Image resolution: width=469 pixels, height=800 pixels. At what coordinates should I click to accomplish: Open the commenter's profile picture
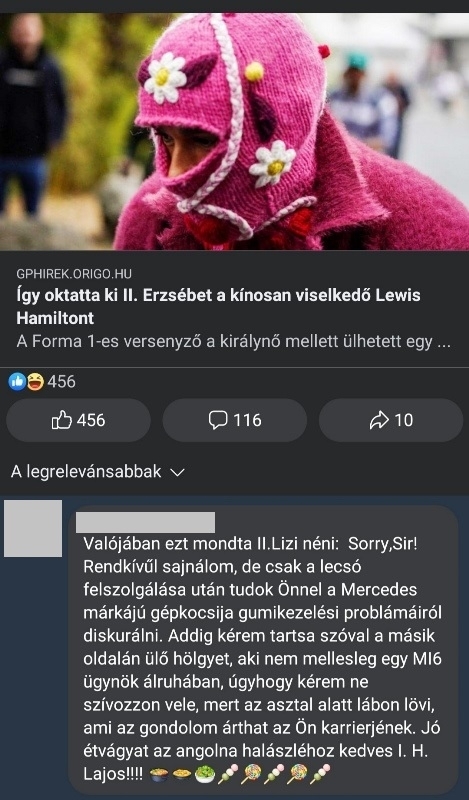[x=33, y=528]
